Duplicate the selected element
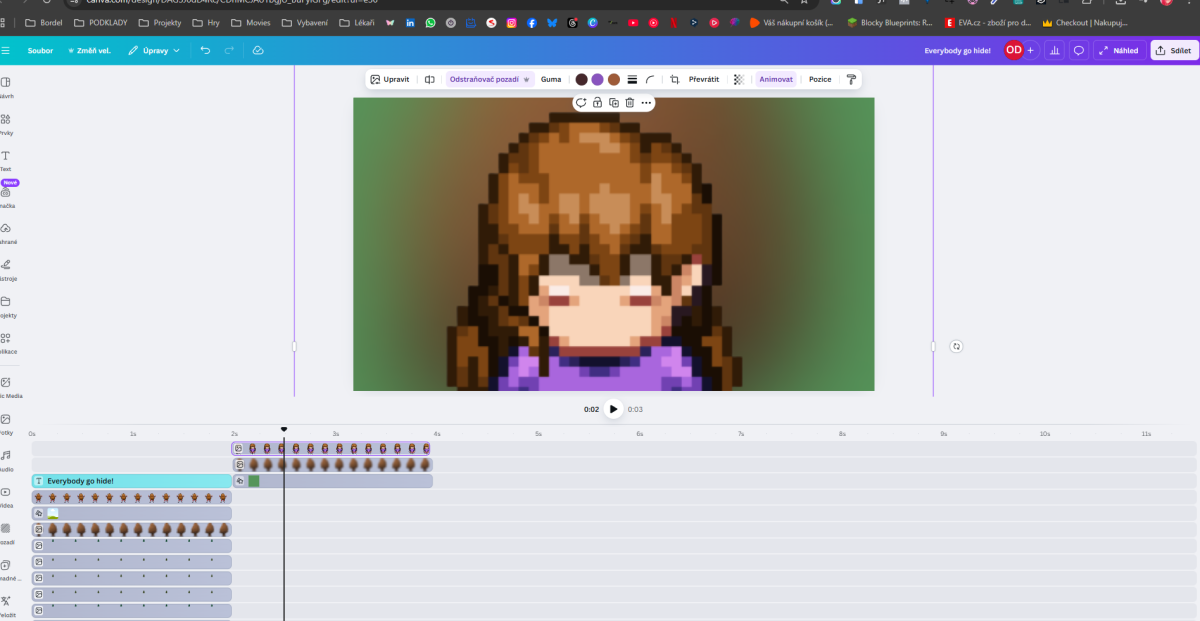Screen dimensions: 1200x621 (613, 102)
